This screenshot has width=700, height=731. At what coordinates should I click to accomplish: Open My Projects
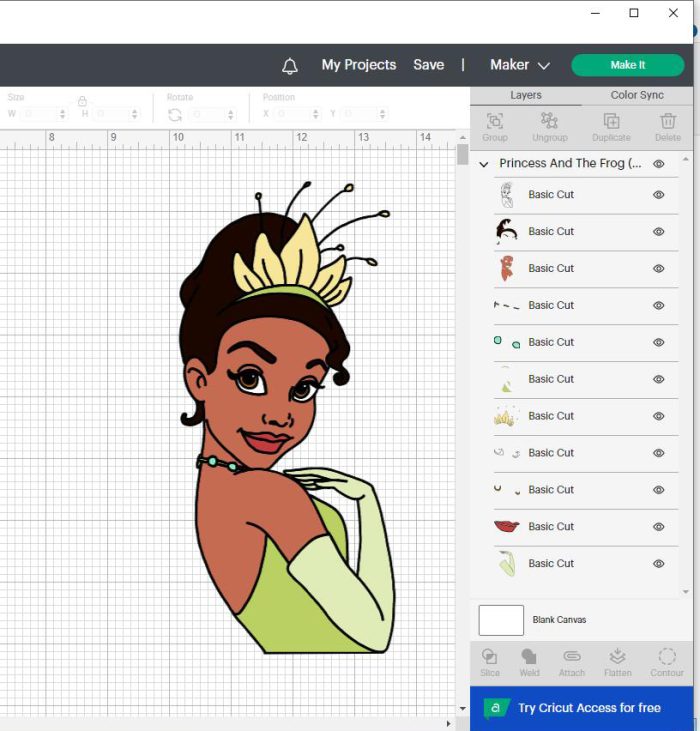coord(358,65)
